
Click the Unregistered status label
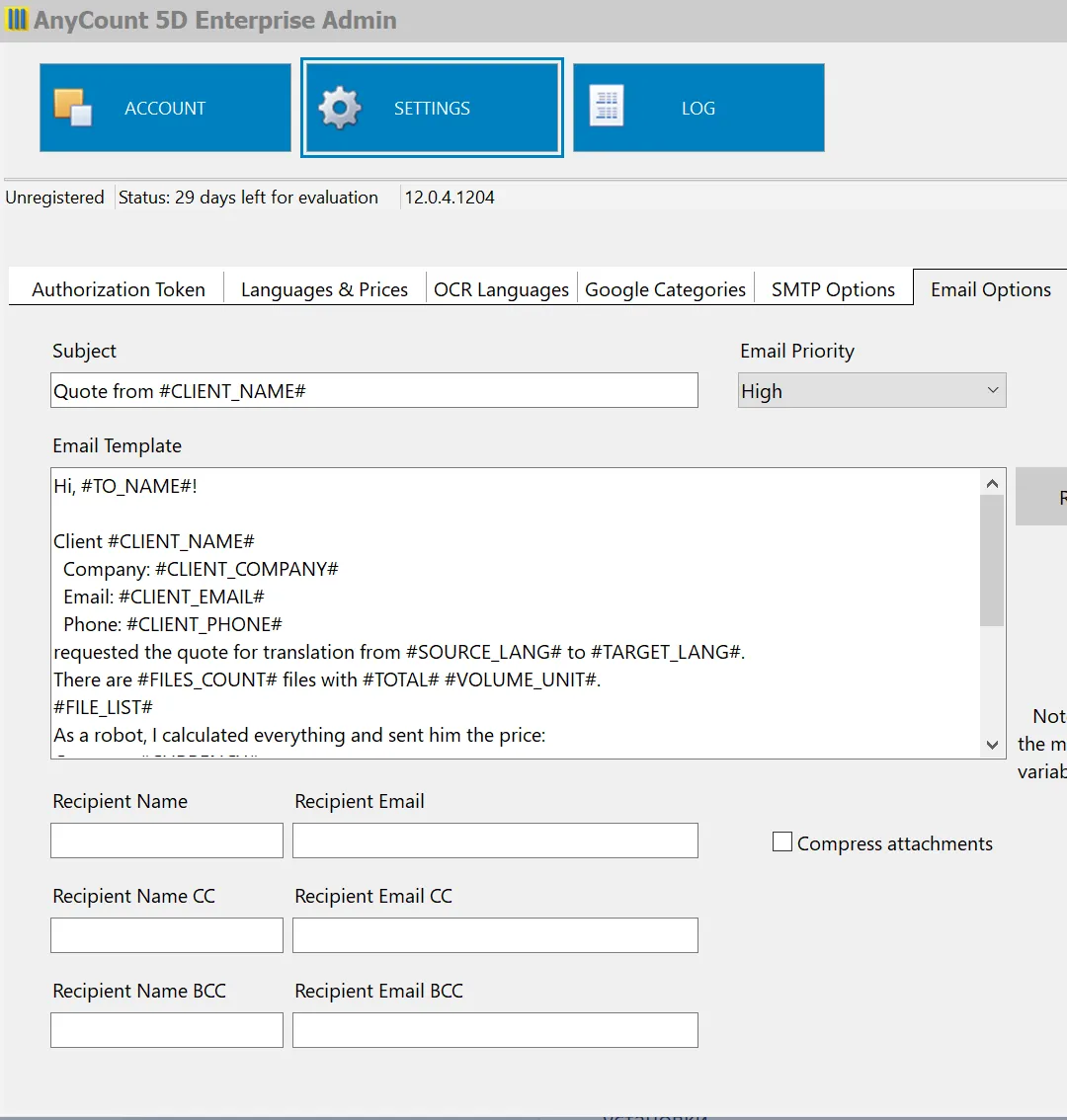[55, 198]
